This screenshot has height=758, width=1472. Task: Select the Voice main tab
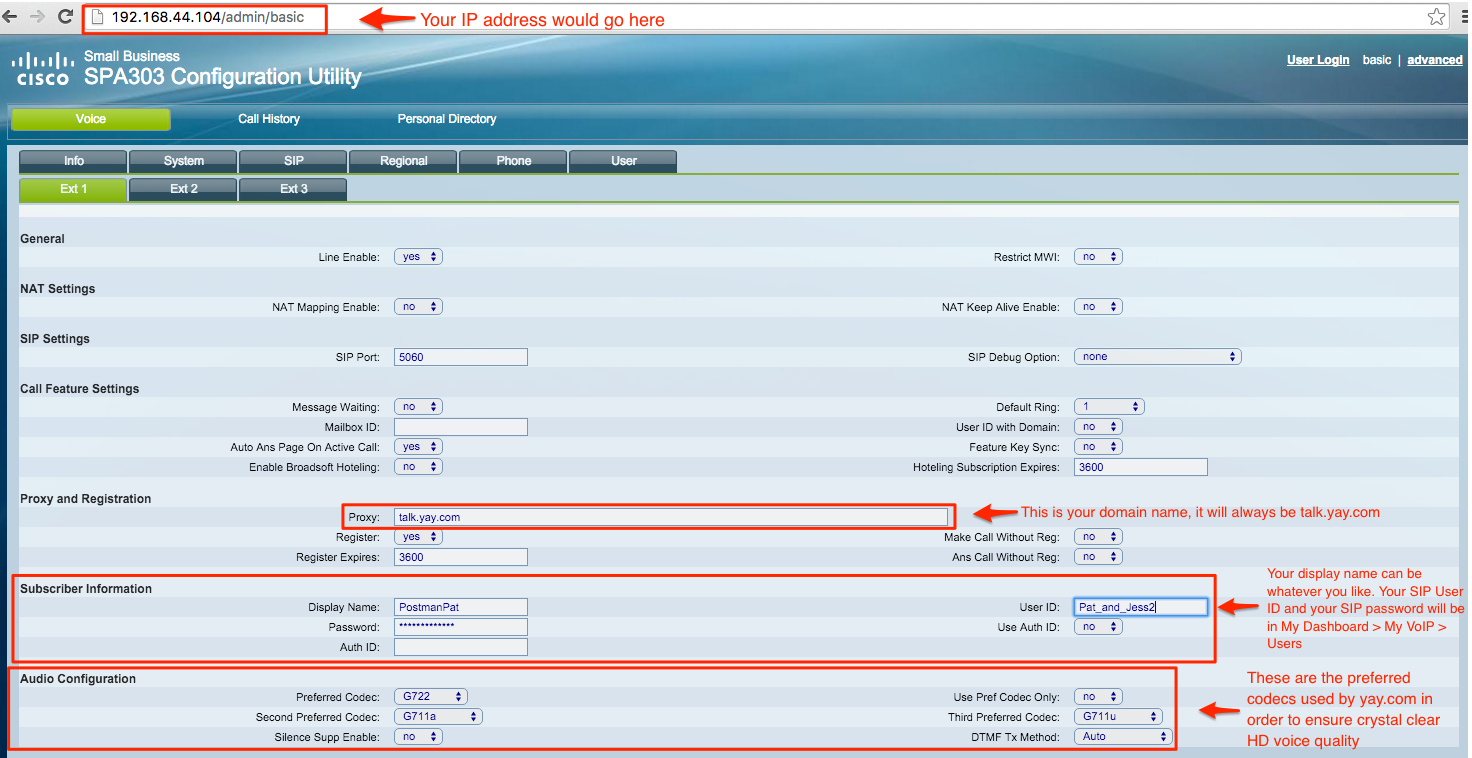(x=91, y=119)
